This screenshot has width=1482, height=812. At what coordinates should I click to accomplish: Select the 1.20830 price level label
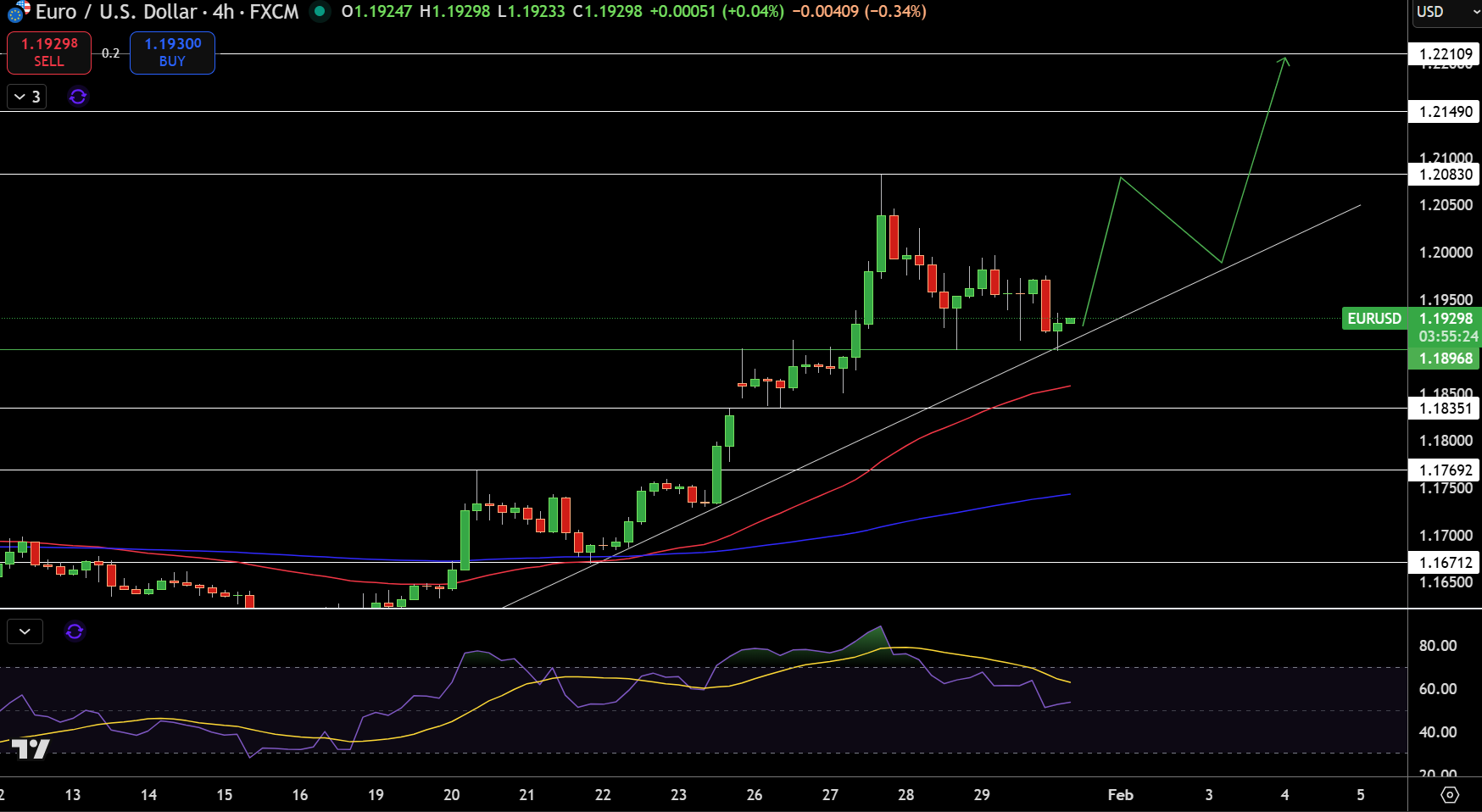click(x=1445, y=175)
